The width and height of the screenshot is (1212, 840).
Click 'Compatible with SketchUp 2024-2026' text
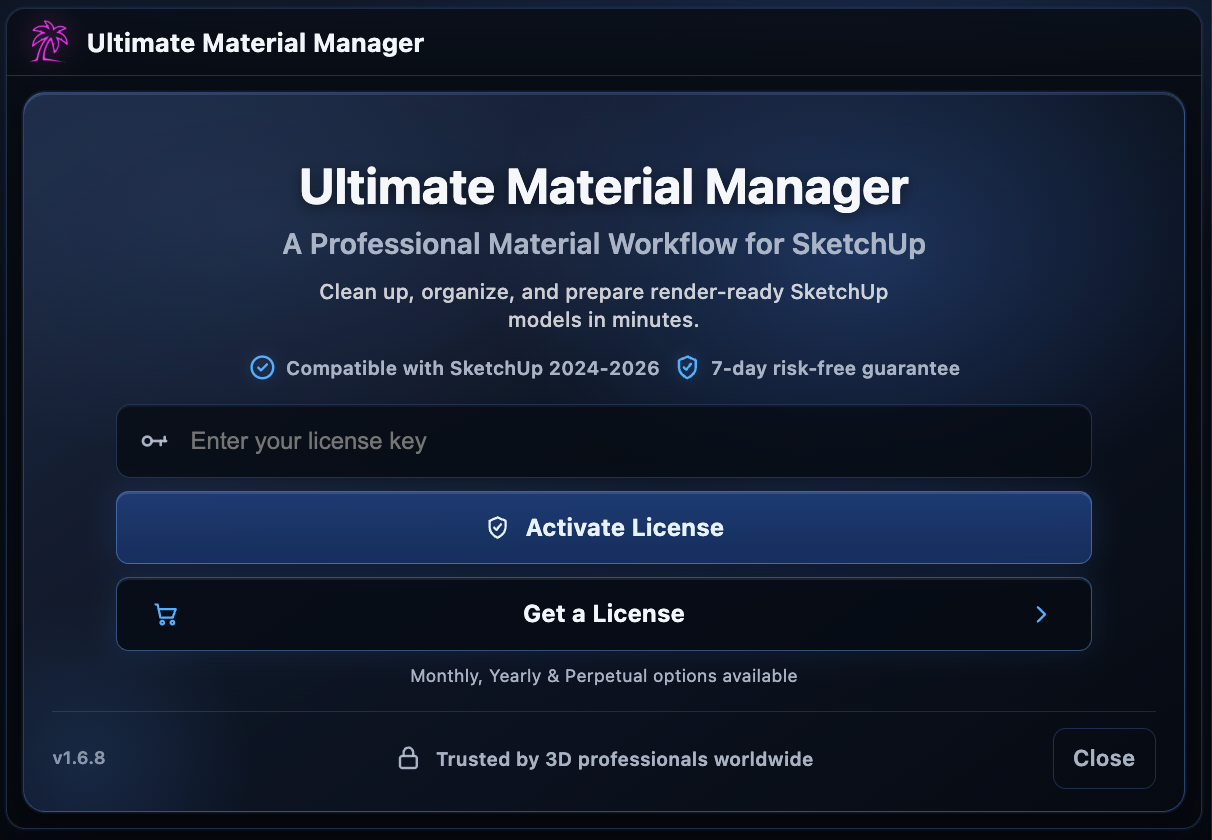pos(473,368)
